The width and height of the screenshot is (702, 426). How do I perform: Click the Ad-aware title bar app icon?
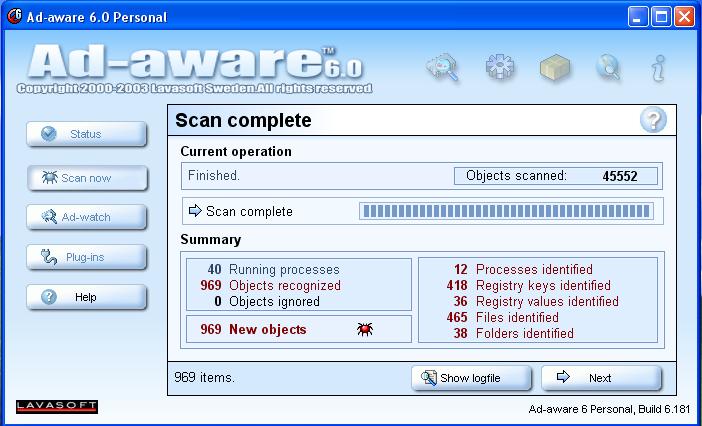[x=14, y=17]
